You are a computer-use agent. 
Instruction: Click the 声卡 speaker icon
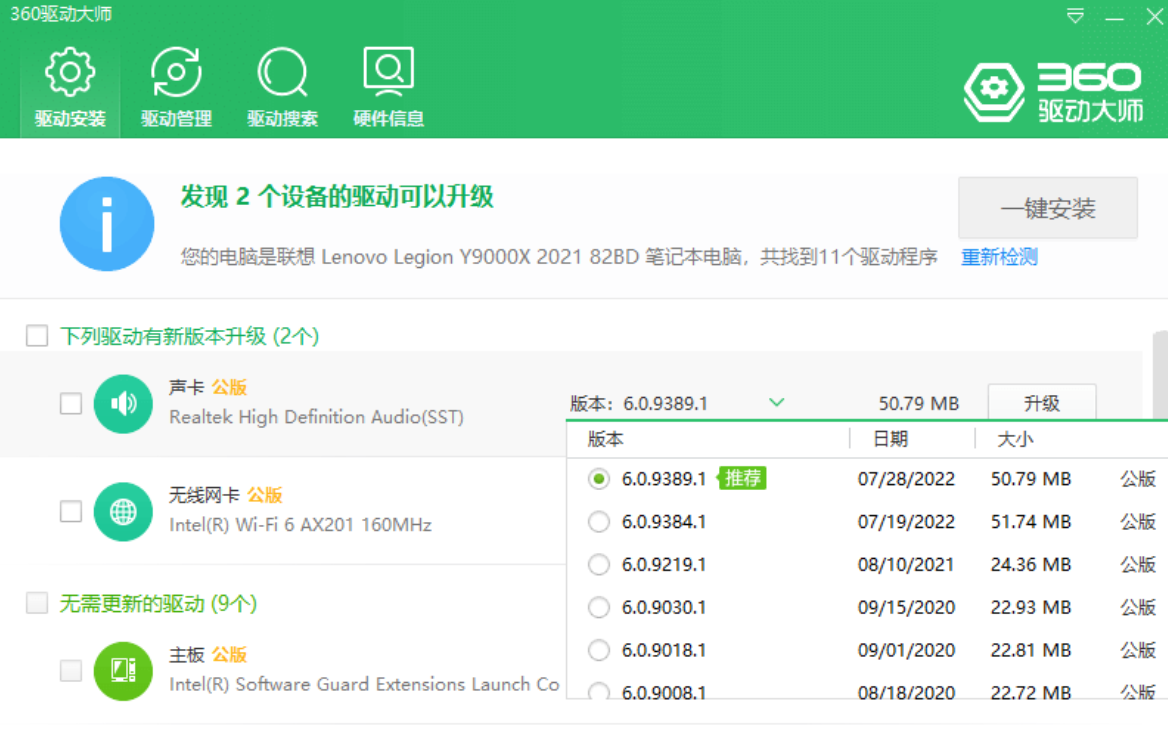[x=123, y=404]
